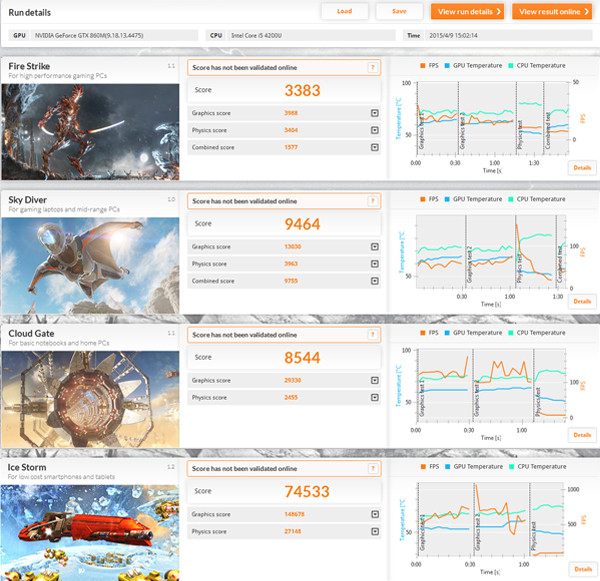Toggle CPU Temperature legend in Cloud Gate chart
The height and width of the screenshot is (581, 600).
click(x=537, y=333)
